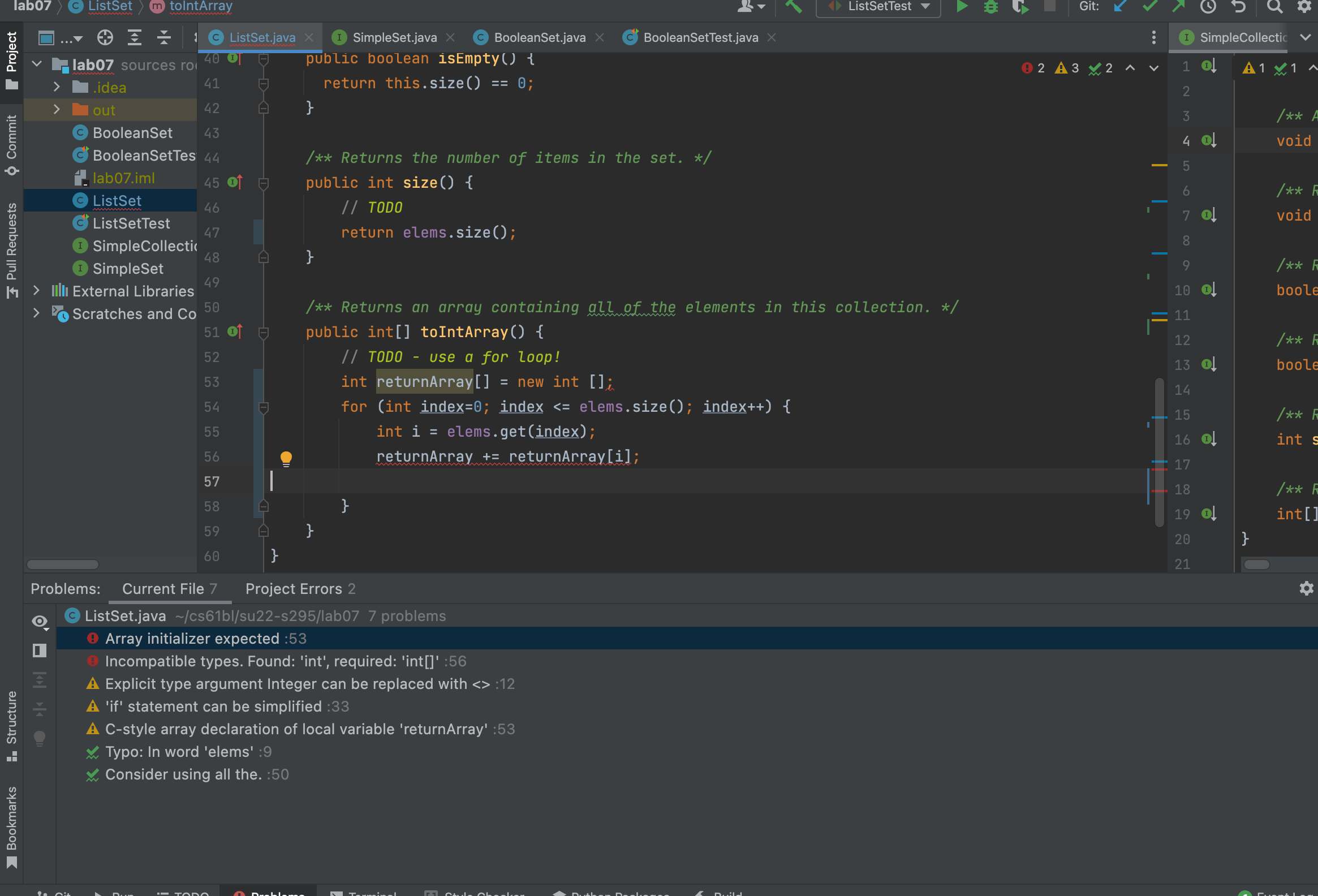The image size is (1318, 896).
Task: Toggle the problems view eye icon
Action: coord(40,622)
